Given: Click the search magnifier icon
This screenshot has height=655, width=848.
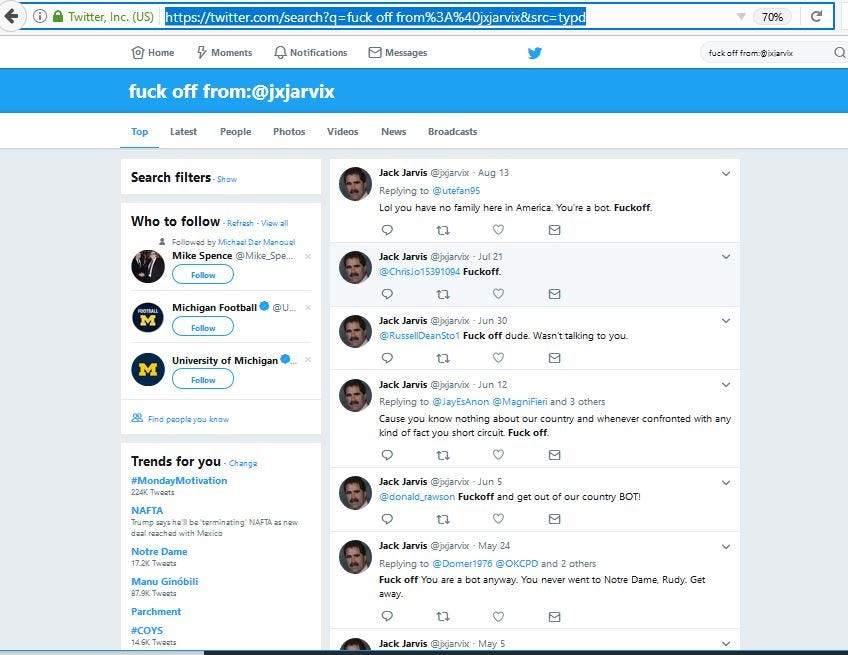Looking at the screenshot, I should coord(839,52).
